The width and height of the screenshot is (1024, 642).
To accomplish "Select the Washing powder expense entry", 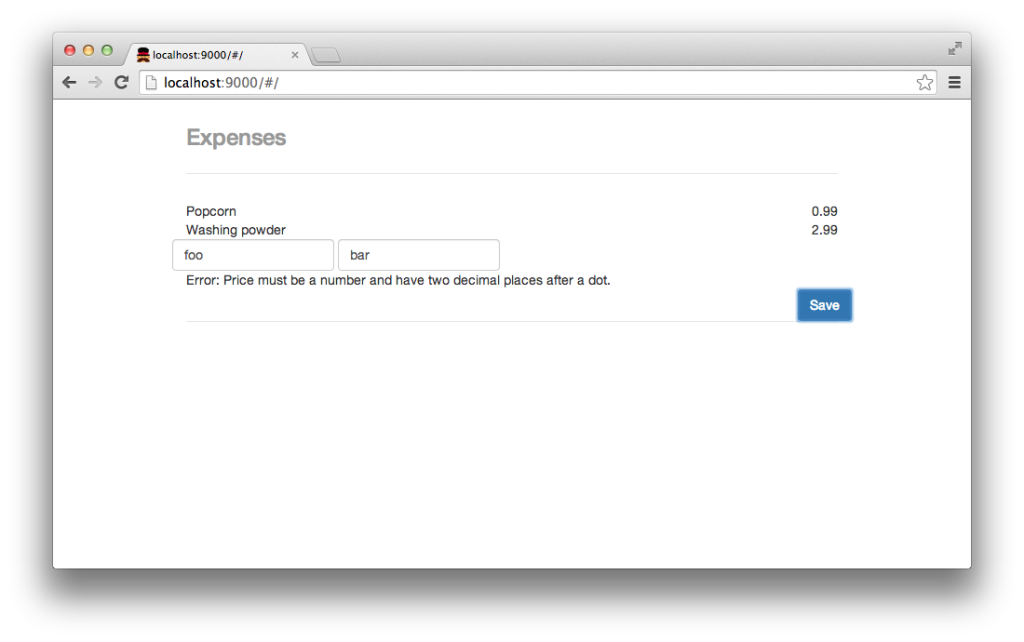I will [x=236, y=230].
